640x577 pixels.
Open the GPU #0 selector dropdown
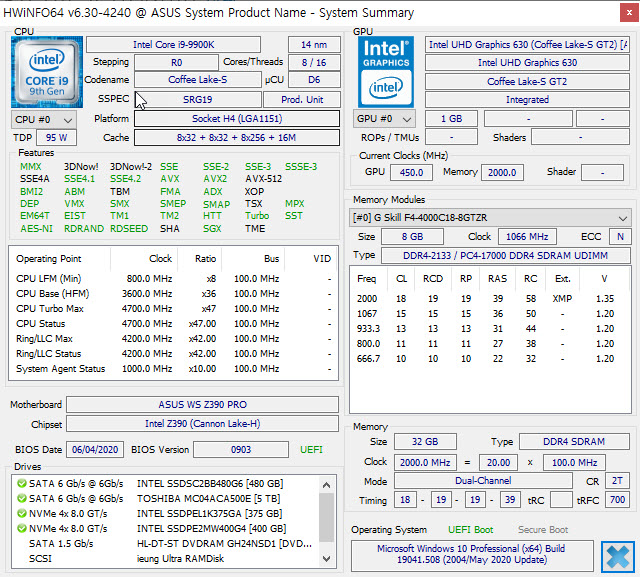[x=383, y=119]
